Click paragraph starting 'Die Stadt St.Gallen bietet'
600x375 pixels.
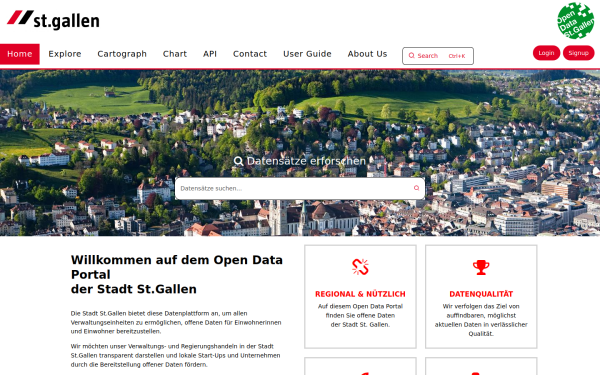(x=176, y=322)
